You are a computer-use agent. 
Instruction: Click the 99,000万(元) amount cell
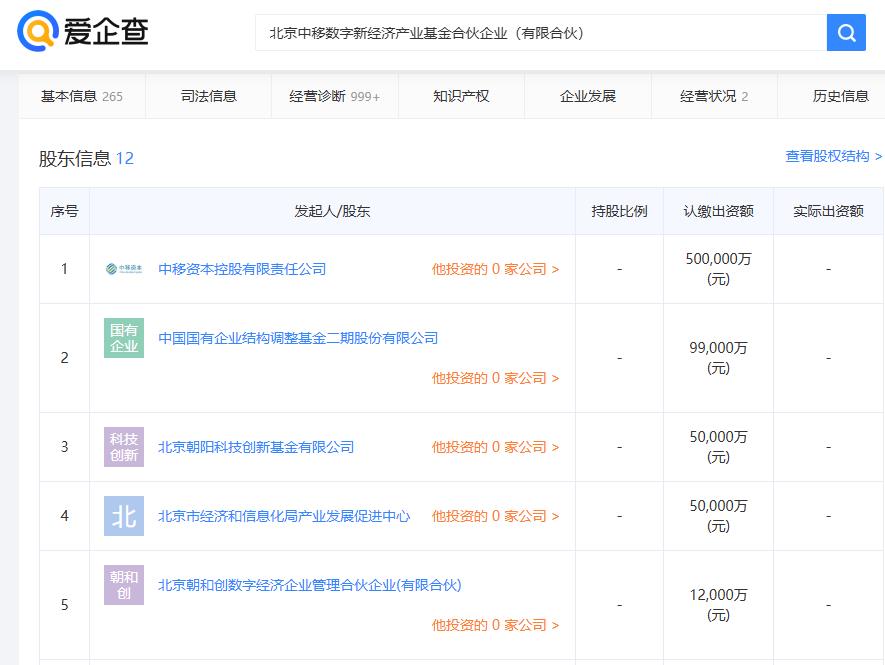[718, 357]
